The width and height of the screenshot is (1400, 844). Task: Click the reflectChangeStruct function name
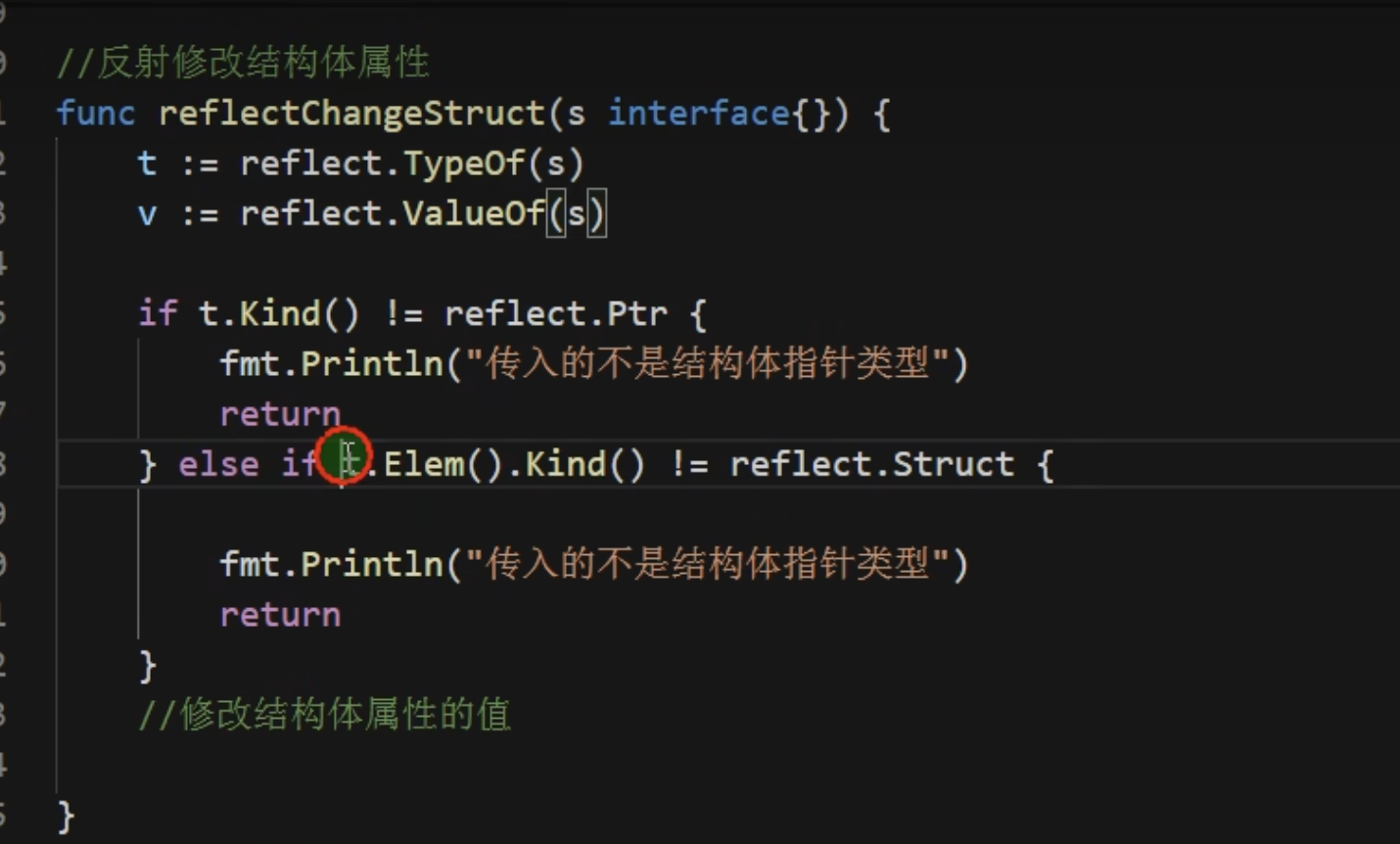352,114
